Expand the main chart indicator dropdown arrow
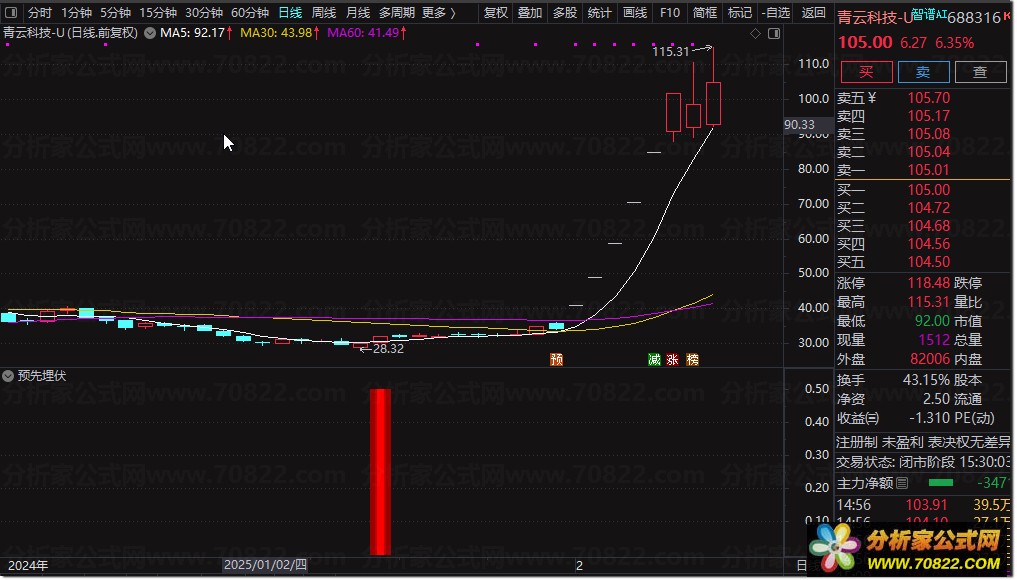The width and height of the screenshot is (1017, 580). tap(150, 33)
